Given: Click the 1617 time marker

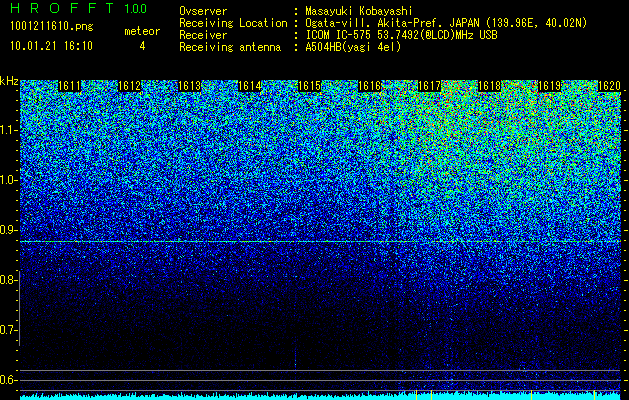Looking at the screenshot, I should click(429, 86).
